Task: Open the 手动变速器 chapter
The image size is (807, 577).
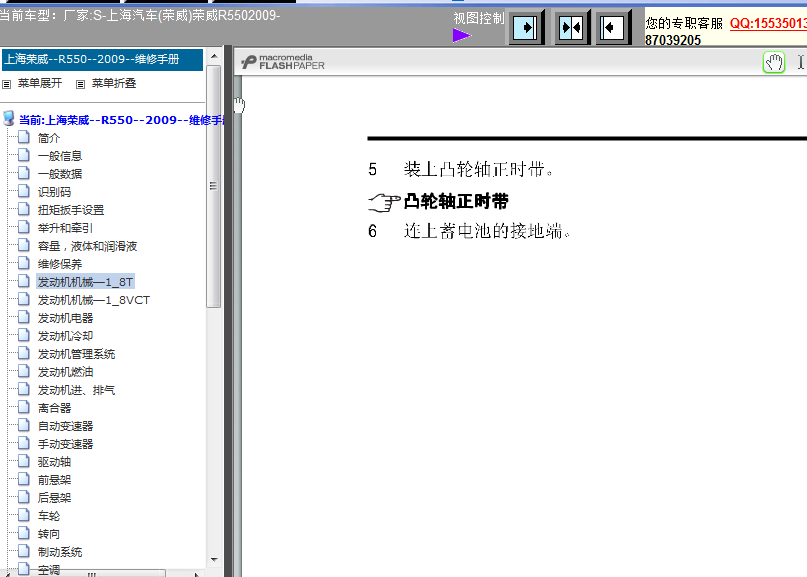Action: 65,444
